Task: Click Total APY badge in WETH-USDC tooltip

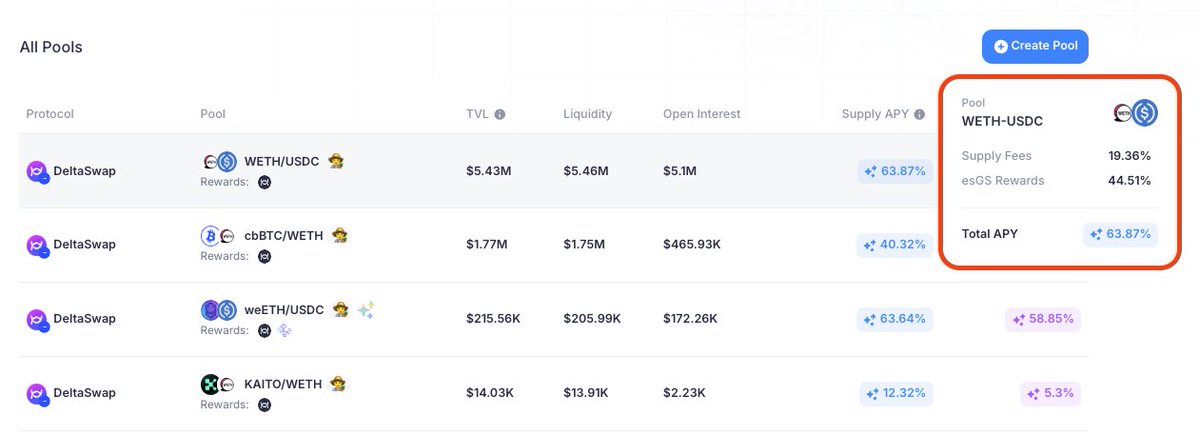Action: [x=1120, y=234]
